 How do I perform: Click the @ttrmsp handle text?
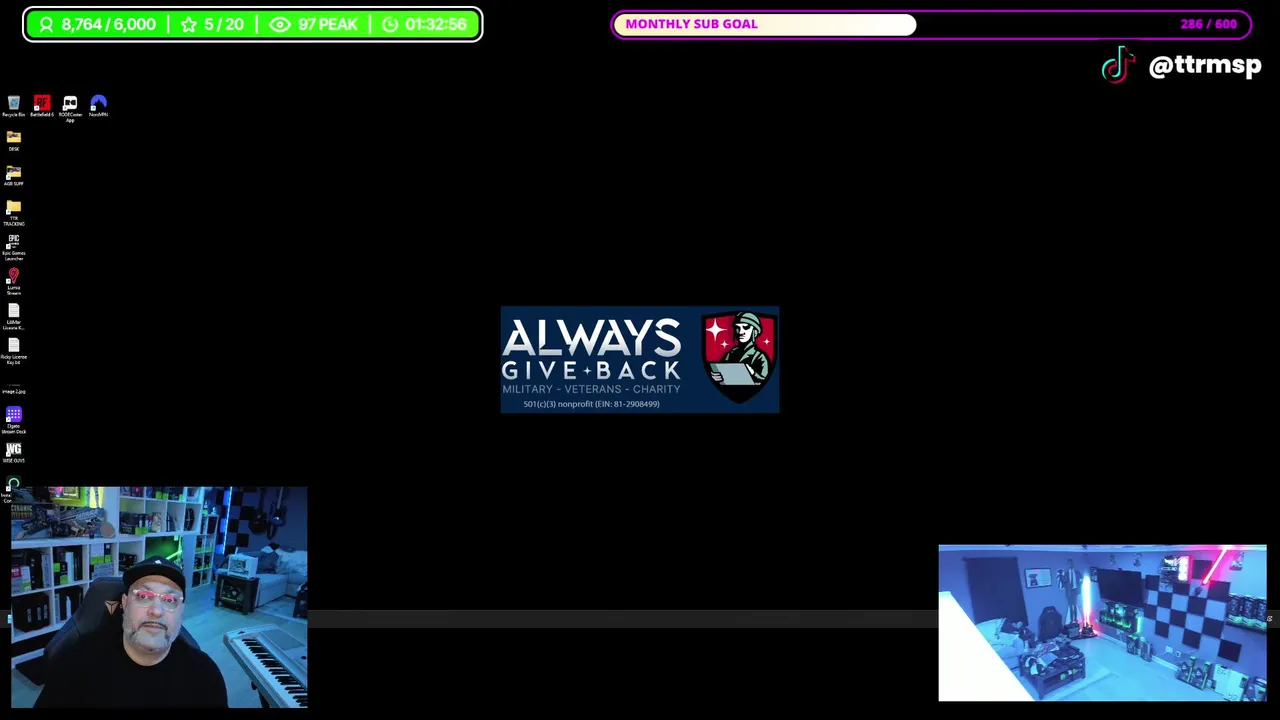tap(1205, 65)
